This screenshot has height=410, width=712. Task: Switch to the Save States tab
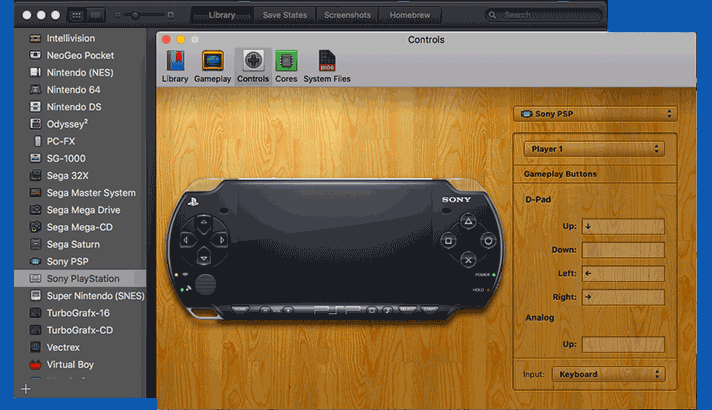285,15
